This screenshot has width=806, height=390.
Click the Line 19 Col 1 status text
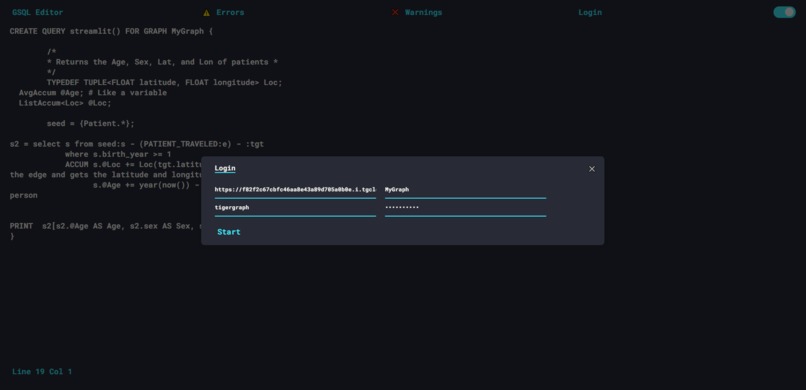click(x=42, y=372)
